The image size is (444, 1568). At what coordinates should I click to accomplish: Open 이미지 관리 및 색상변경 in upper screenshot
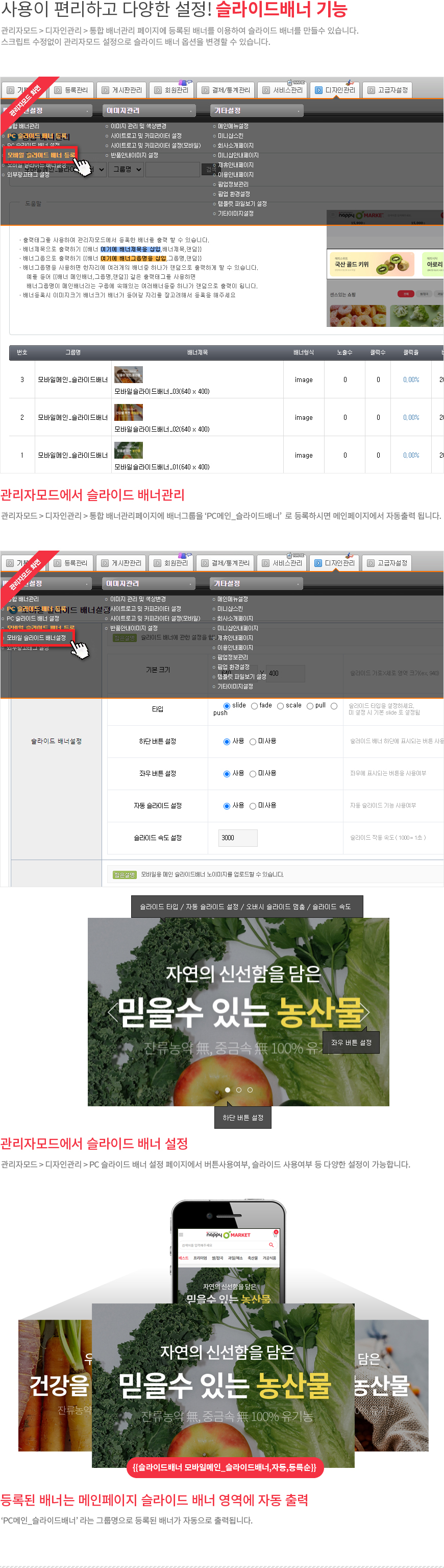pos(138,126)
